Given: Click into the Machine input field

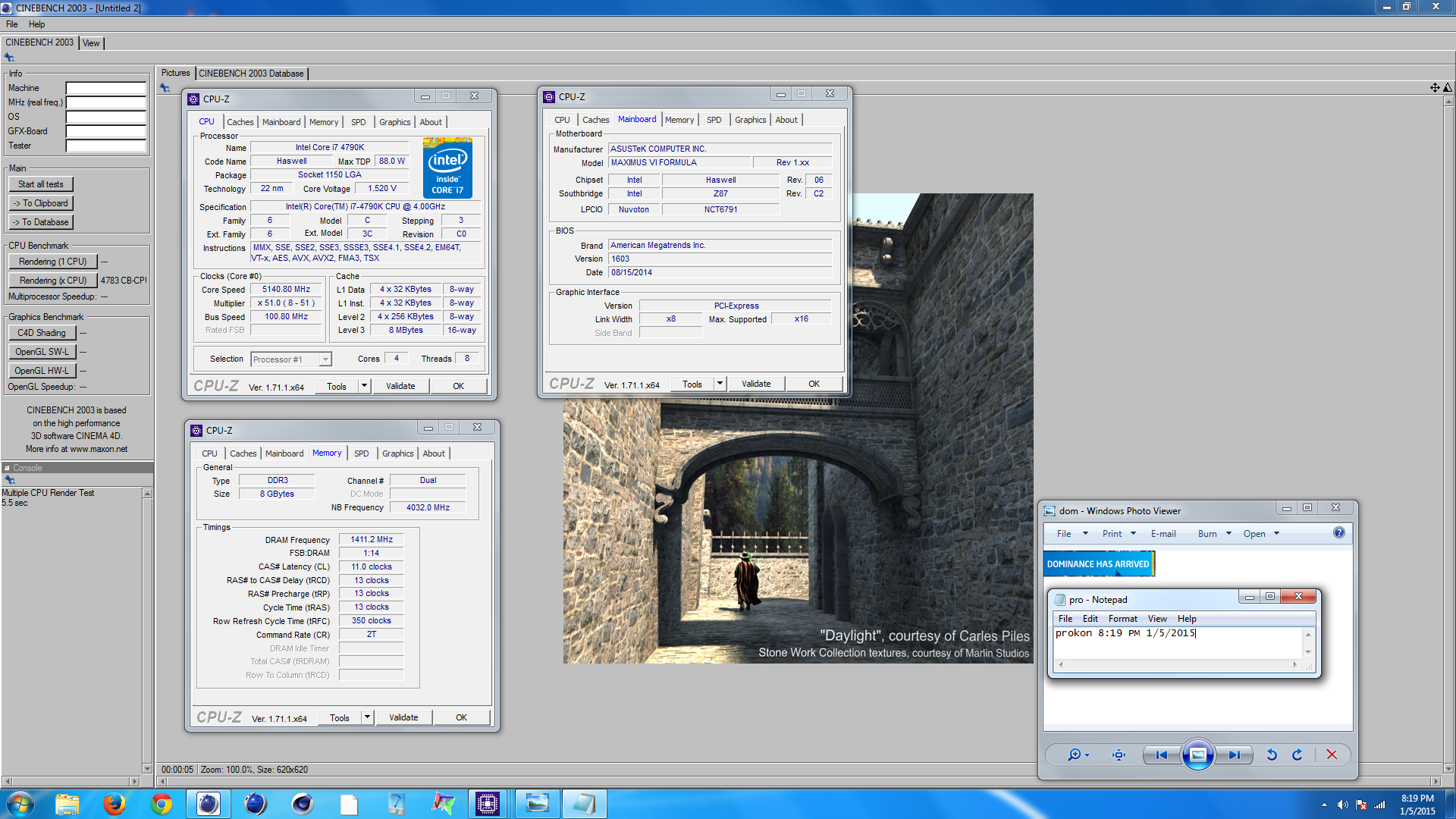Looking at the screenshot, I should click(105, 88).
